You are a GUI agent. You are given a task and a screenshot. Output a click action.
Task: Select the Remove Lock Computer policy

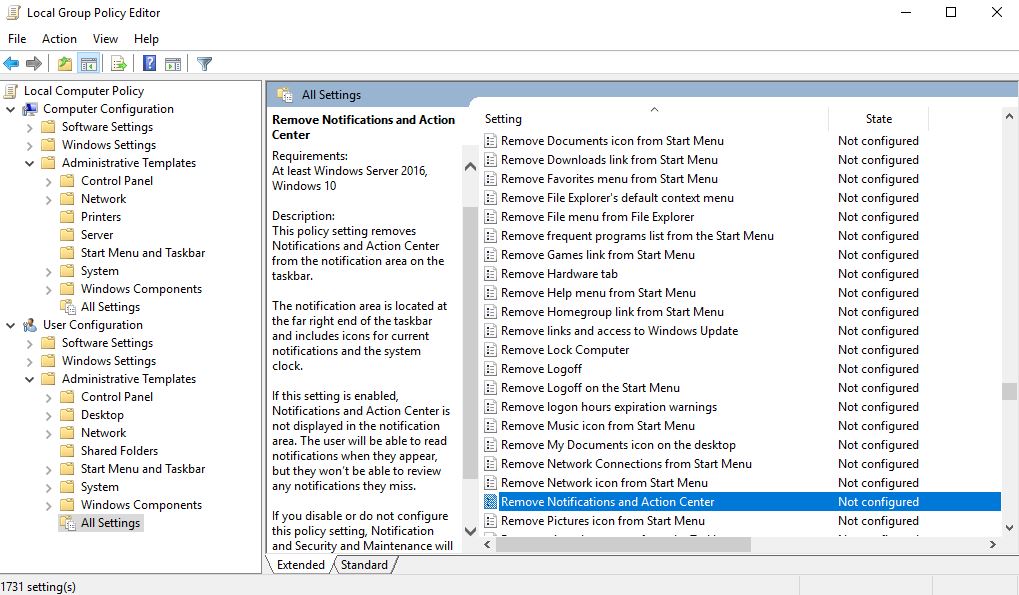[565, 350]
